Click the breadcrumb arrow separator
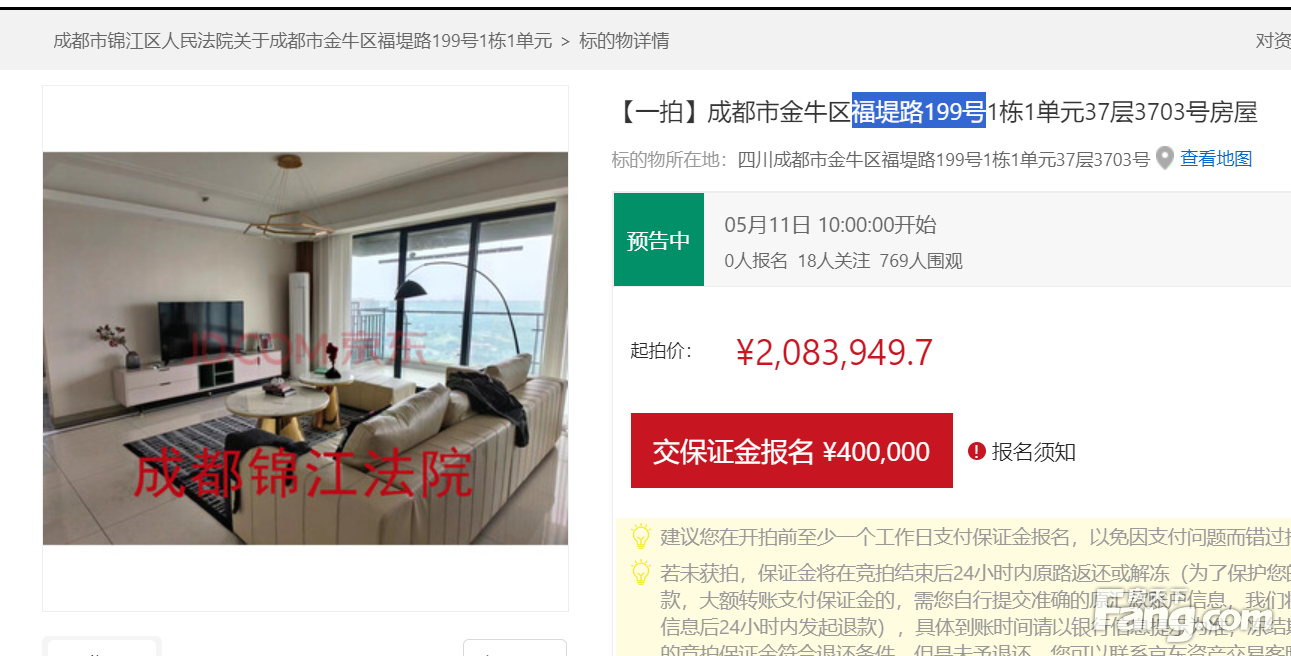This screenshot has height=656, width=1291. 565,41
